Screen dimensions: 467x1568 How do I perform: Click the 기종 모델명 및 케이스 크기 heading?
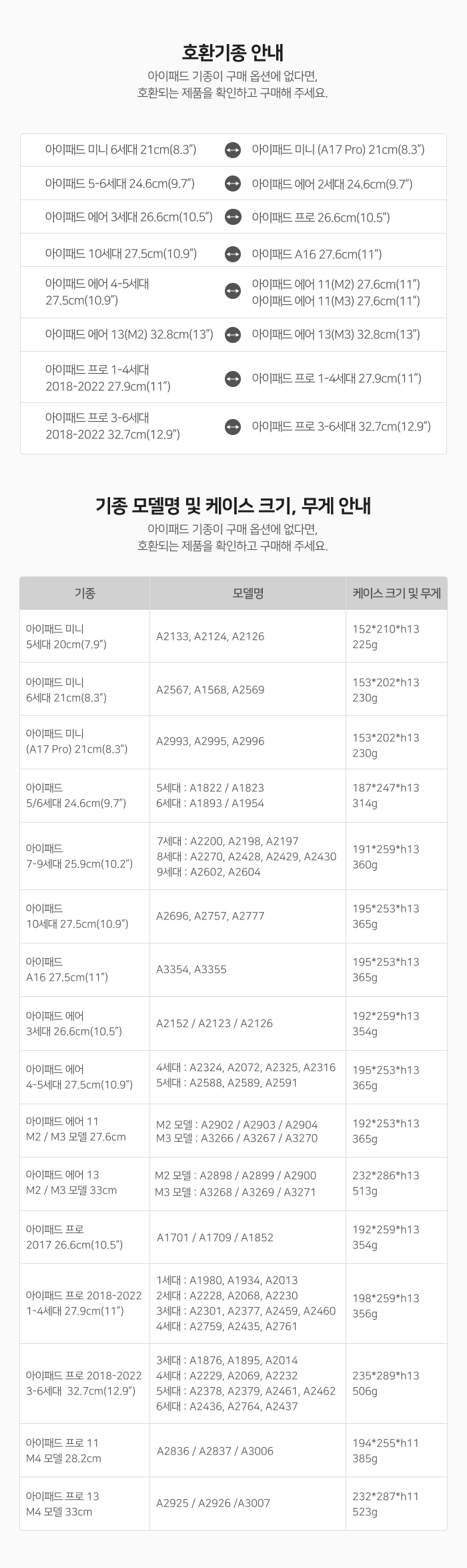pyautogui.click(x=233, y=506)
